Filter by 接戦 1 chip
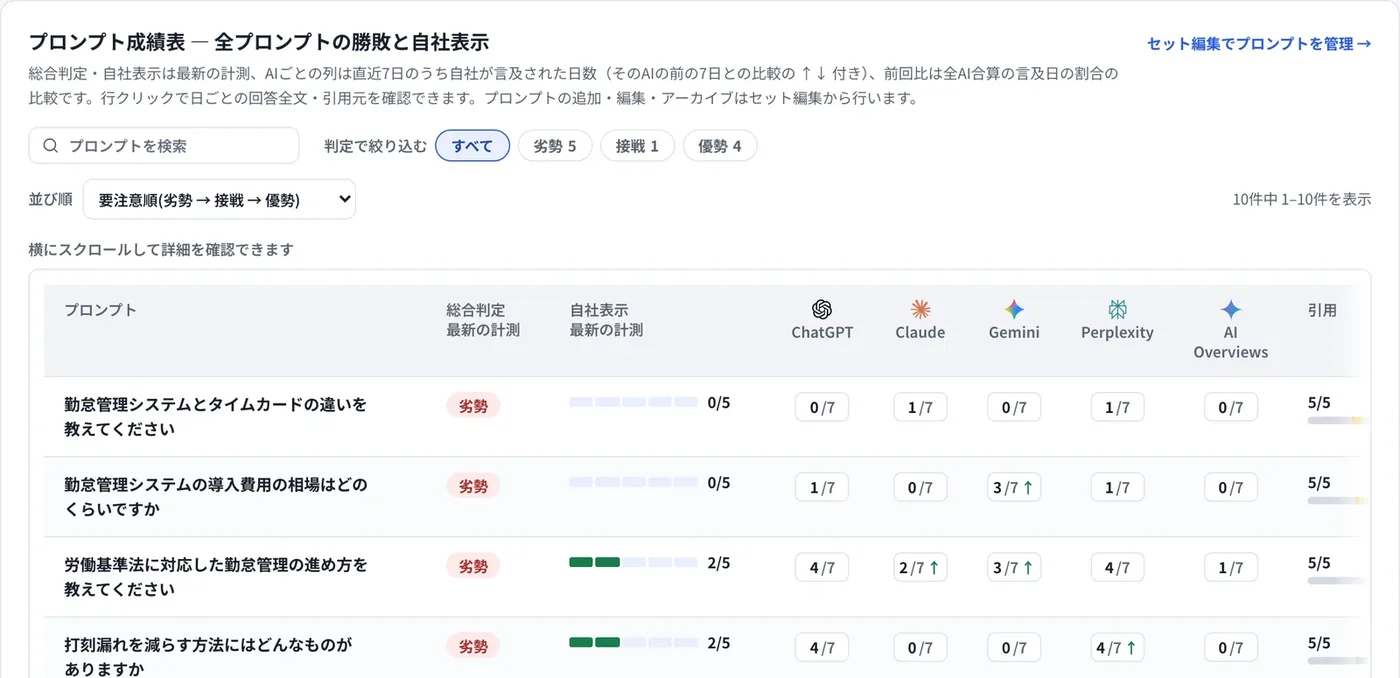 click(637, 146)
